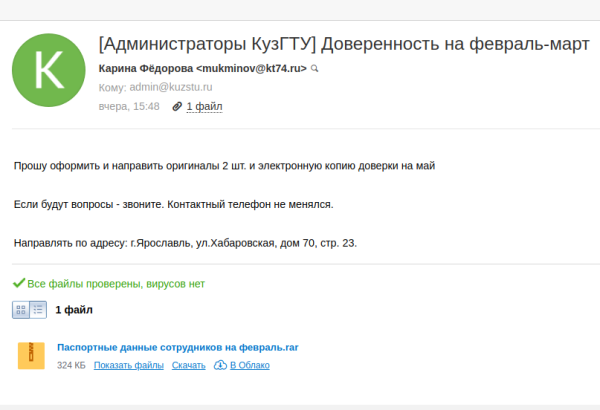Click the message date 'вчера, 15:48'
The height and width of the screenshot is (410, 600).
coord(129,105)
